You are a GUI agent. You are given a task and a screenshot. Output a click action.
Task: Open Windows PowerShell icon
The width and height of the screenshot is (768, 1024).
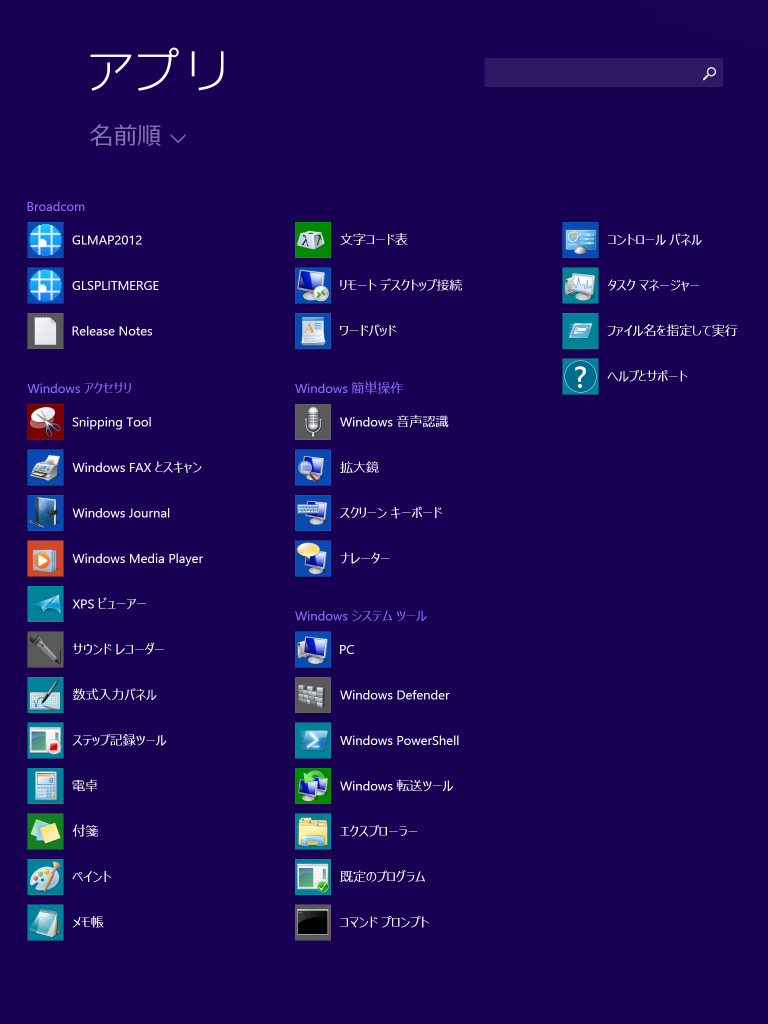pos(313,740)
